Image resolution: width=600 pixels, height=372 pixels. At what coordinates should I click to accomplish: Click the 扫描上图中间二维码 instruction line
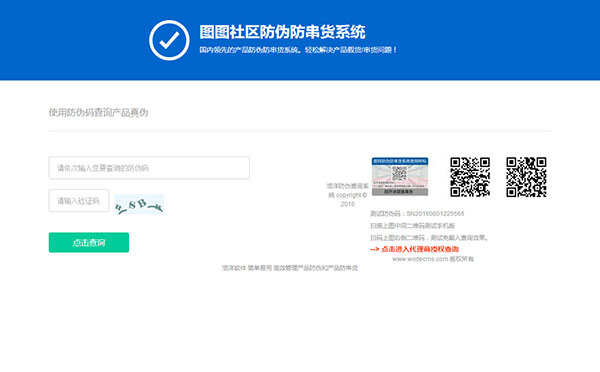tap(412, 226)
